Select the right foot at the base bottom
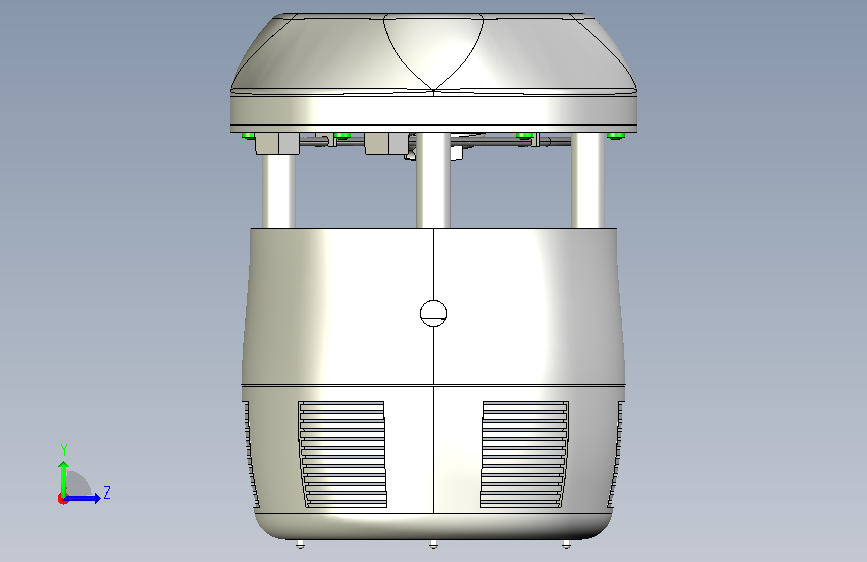This screenshot has height=562, width=867. click(x=566, y=544)
